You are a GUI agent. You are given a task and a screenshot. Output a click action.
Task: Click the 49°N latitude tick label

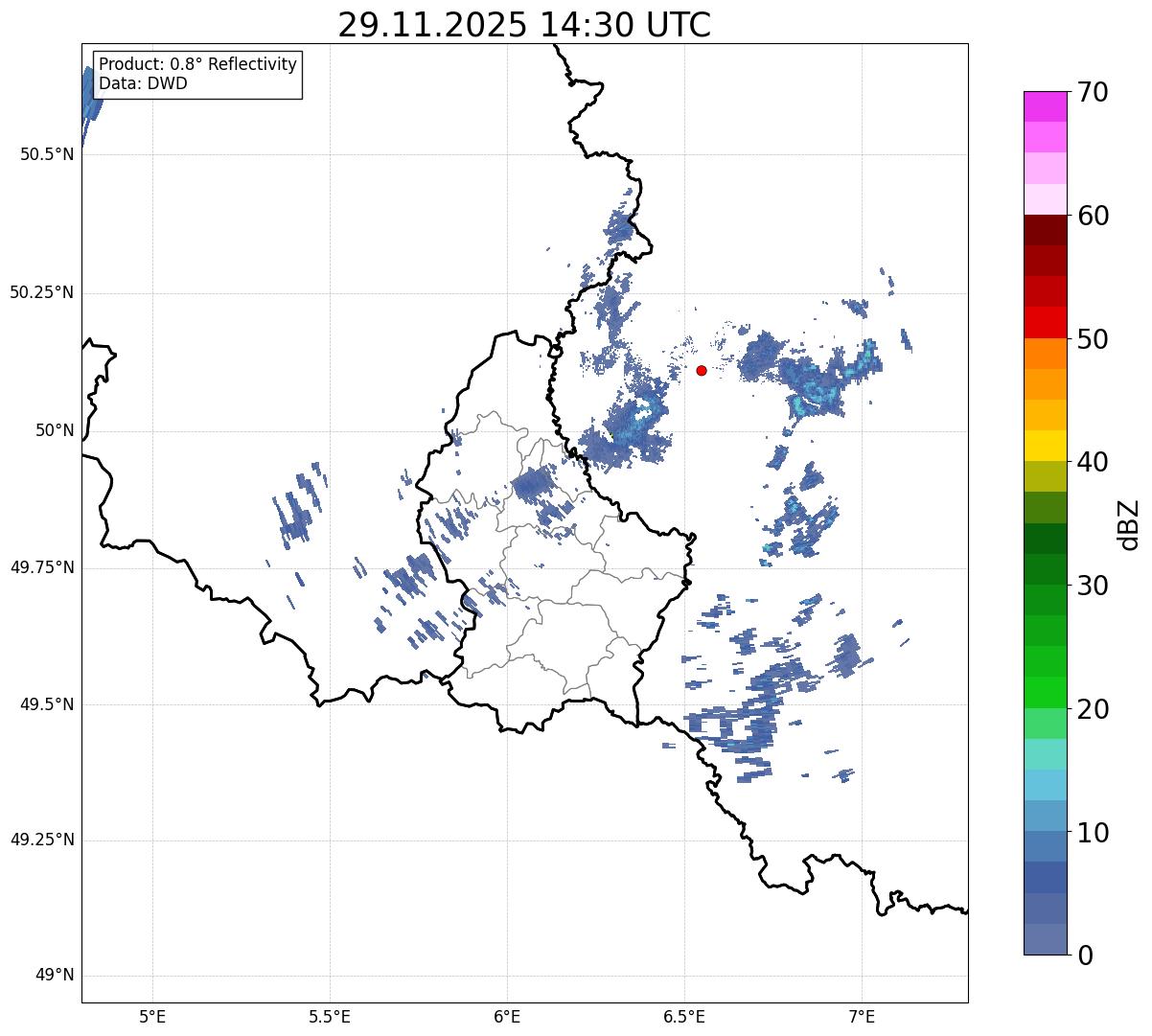pyautogui.click(x=54, y=976)
